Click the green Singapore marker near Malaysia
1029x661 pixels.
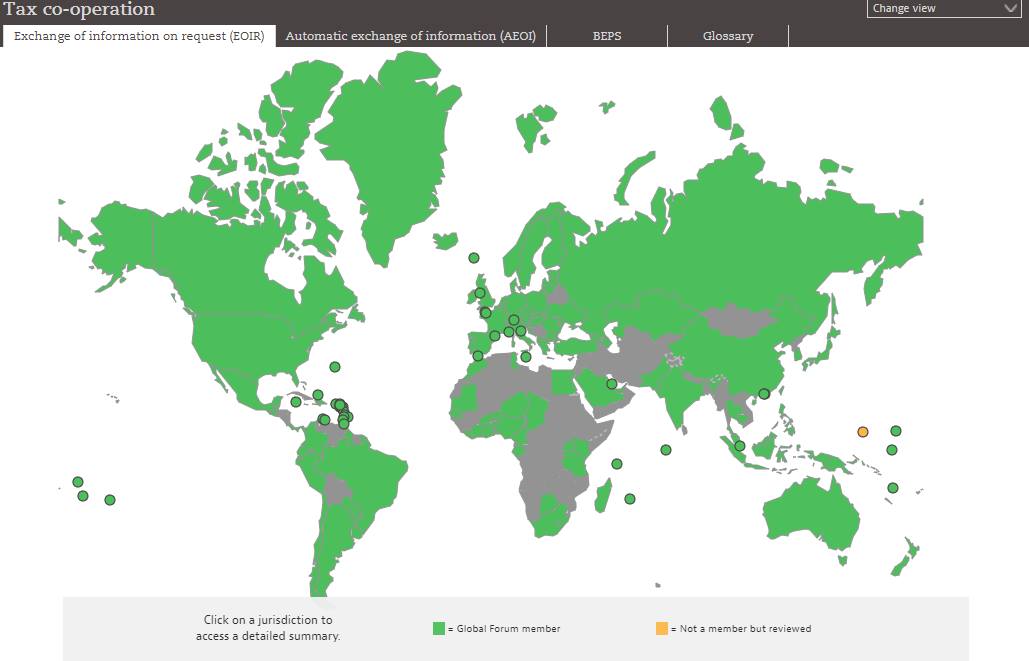[x=740, y=446]
